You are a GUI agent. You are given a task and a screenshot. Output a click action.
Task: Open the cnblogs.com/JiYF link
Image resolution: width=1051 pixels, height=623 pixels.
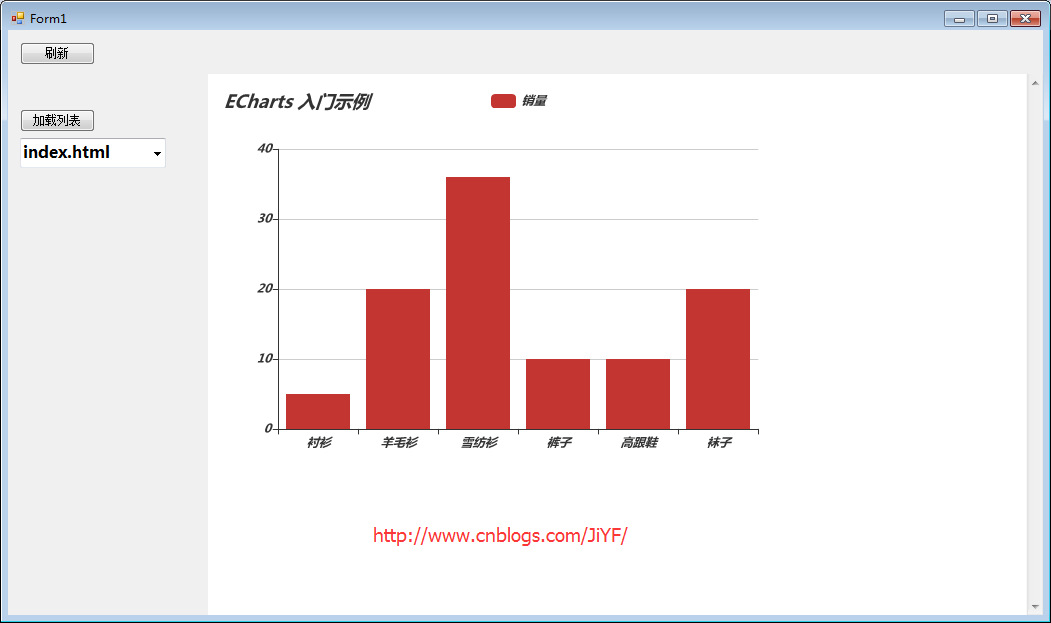tap(500, 535)
